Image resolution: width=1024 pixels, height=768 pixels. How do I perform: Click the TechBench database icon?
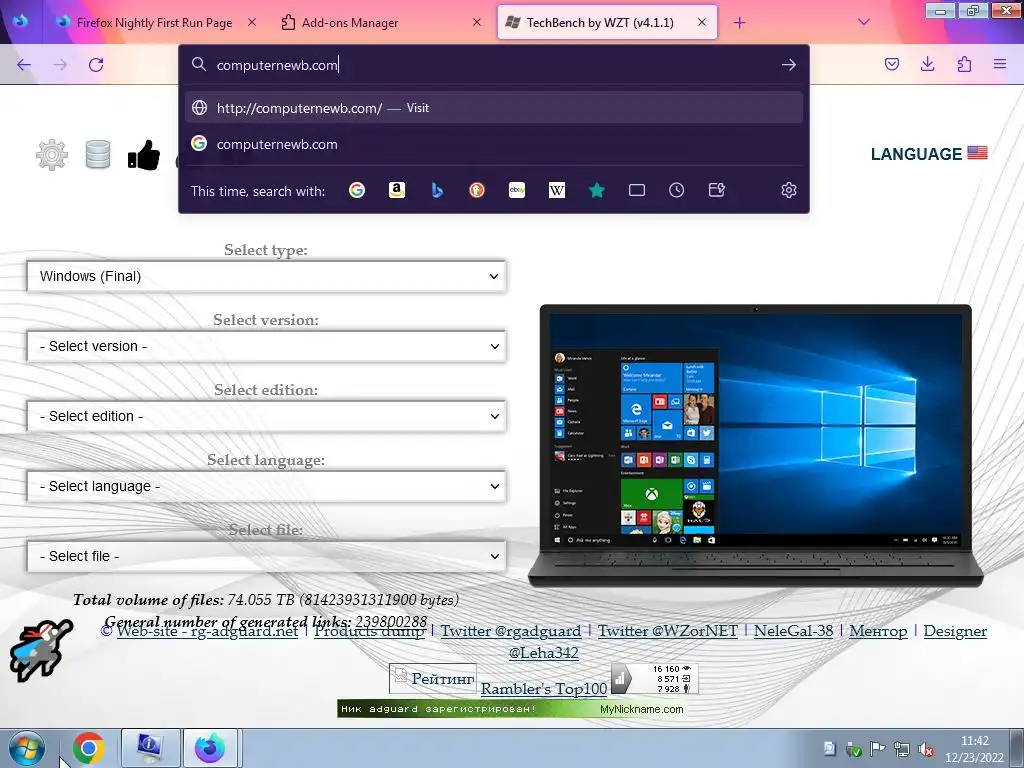coord(98,155)
